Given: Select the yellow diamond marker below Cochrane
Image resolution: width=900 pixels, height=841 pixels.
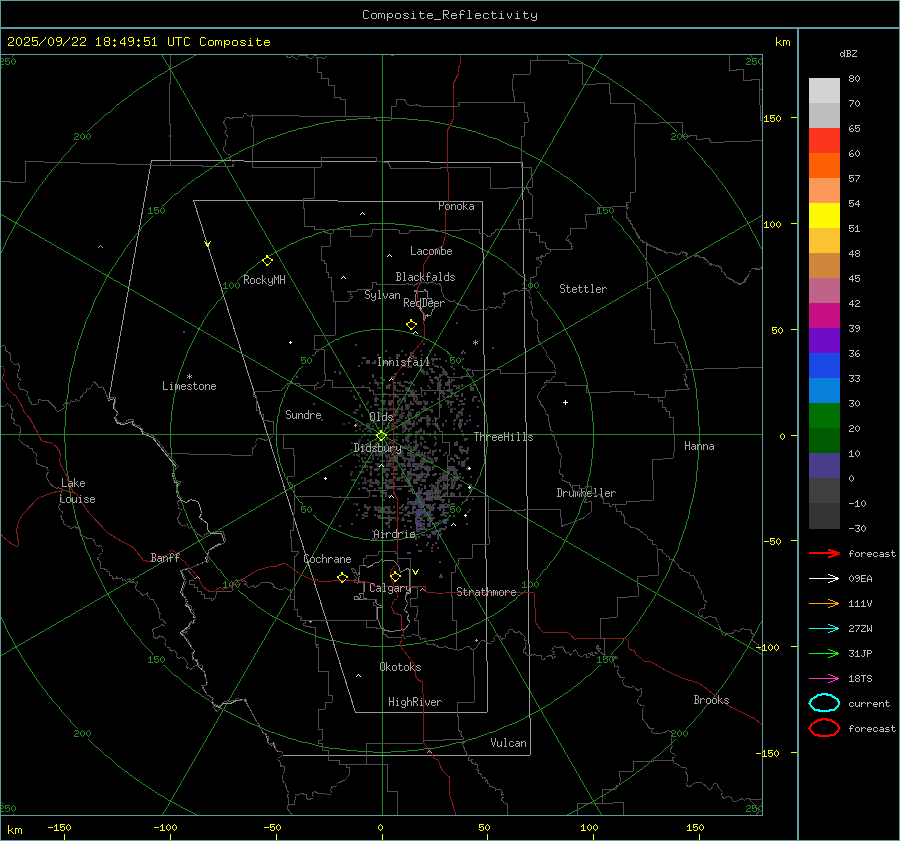Looking at the screenshot, I should [342, 578].
